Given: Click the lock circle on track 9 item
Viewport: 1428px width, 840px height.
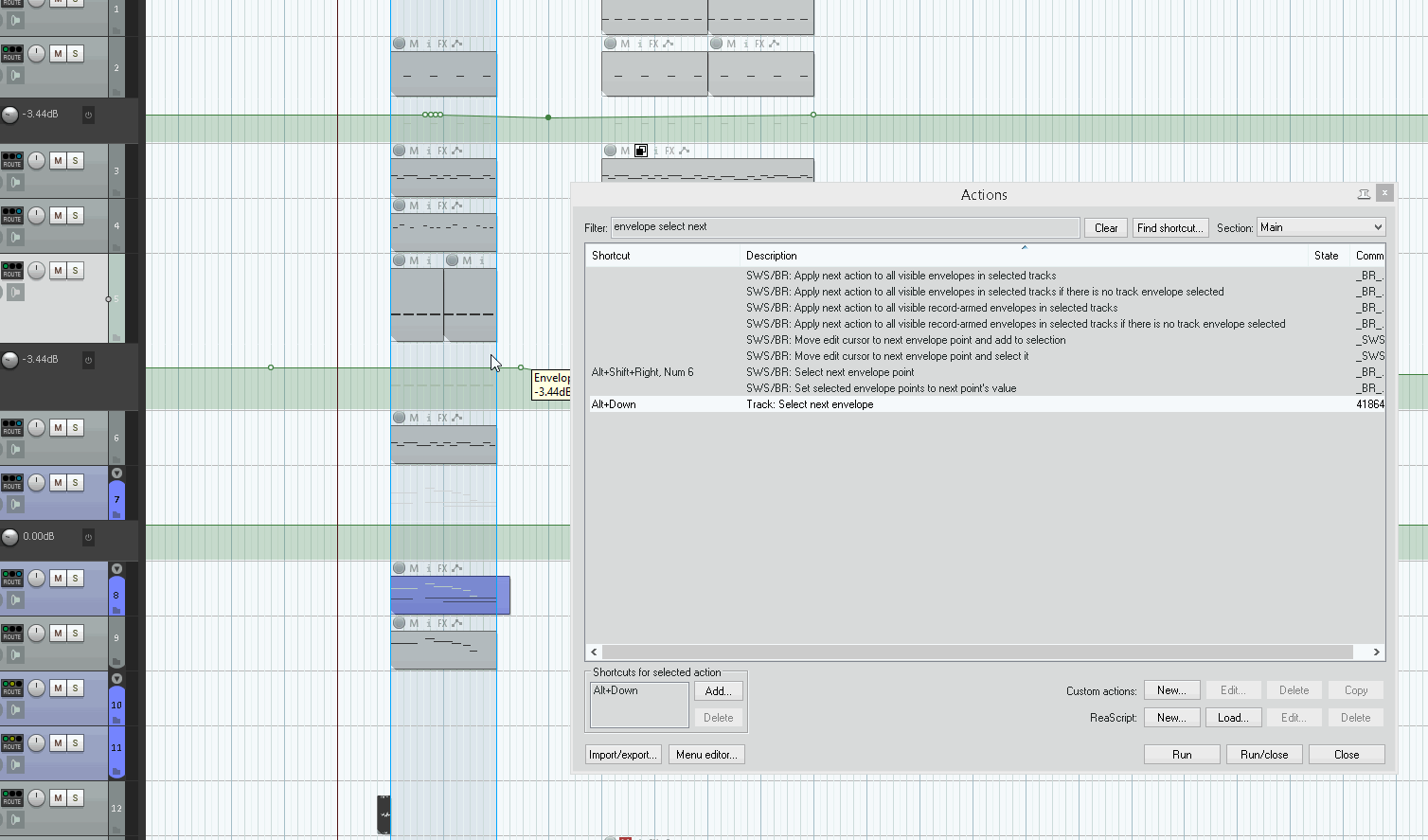Looking at the screenshot, I should 399,623.
